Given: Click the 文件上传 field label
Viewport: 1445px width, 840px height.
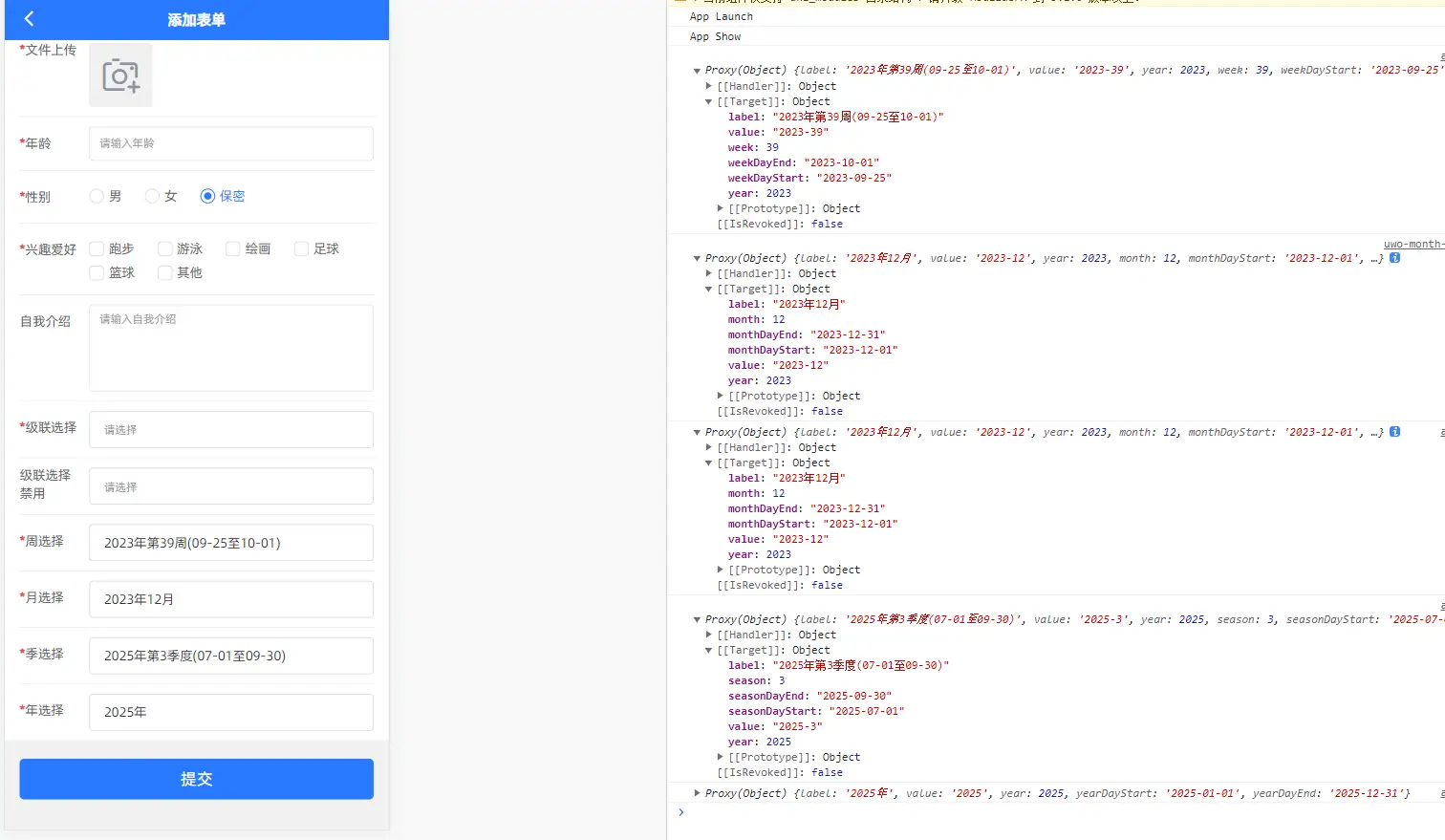Looking at the screenshot, I should 48,50.
